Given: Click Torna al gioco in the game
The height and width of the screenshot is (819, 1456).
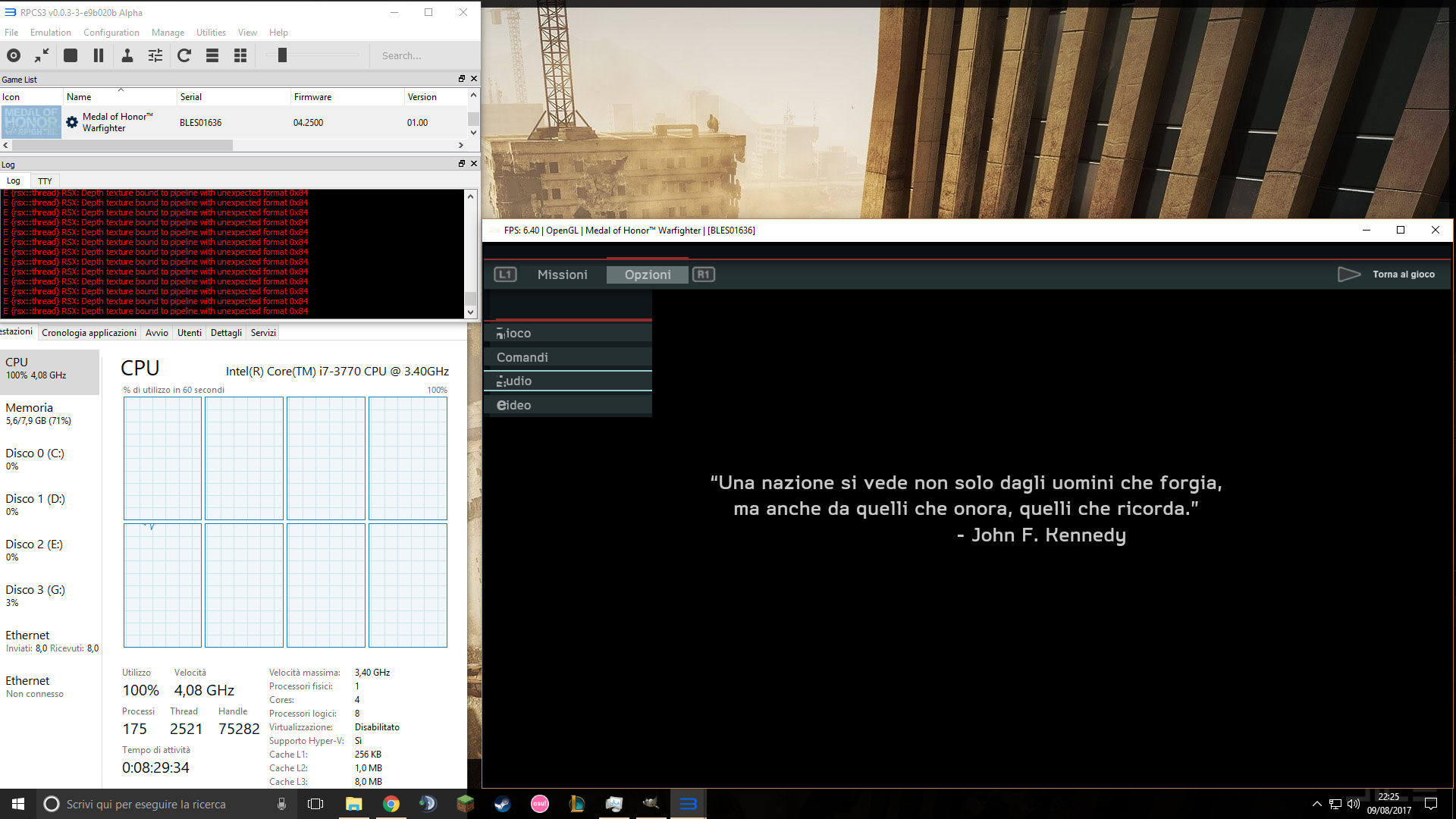Looking at the screenshot, I should point(1403,275).
